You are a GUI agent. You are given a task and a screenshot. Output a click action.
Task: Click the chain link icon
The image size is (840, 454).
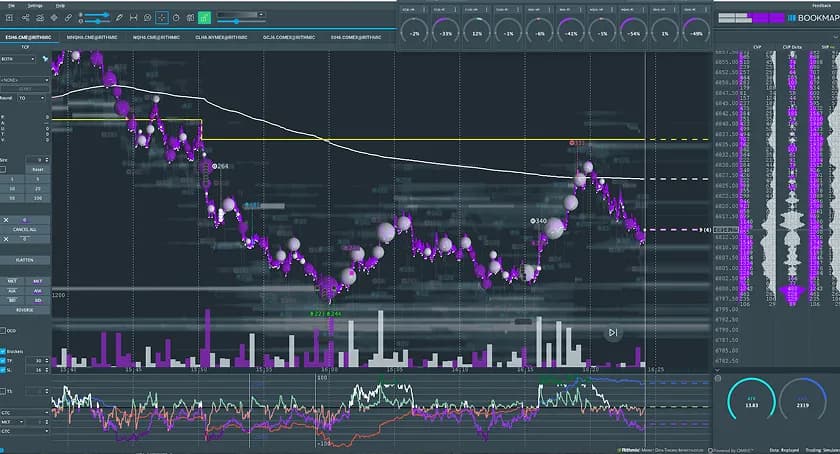pyautogui.click(x=68, y=18)
